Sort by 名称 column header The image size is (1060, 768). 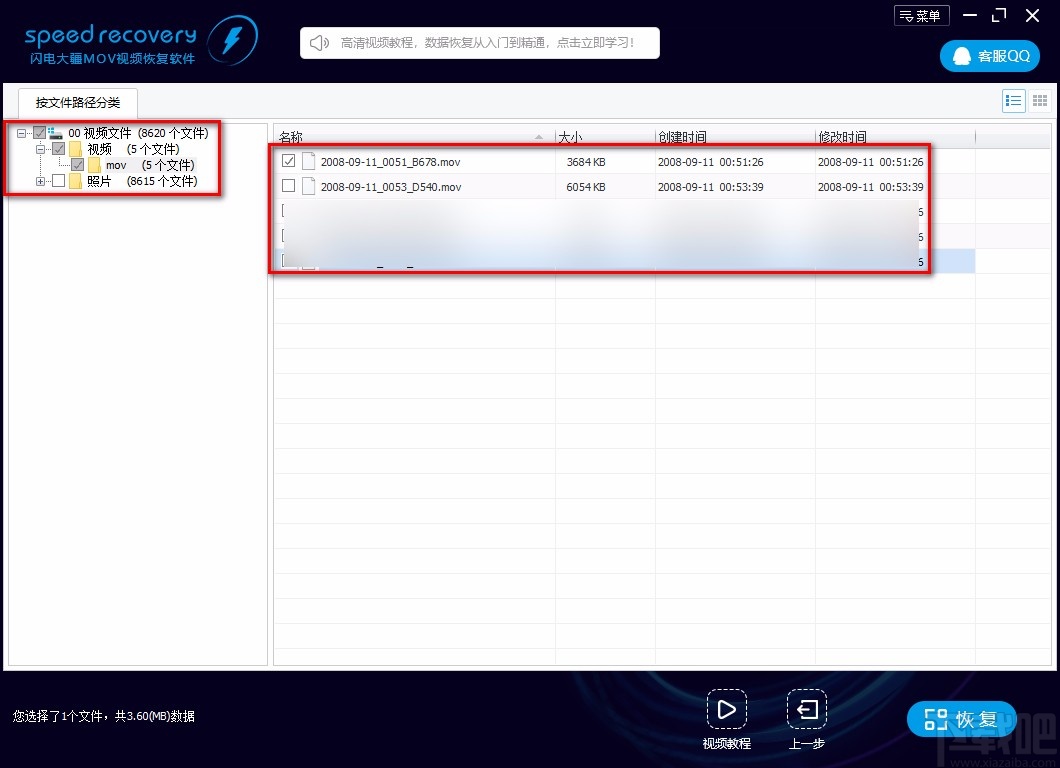(x=414, y=137)
